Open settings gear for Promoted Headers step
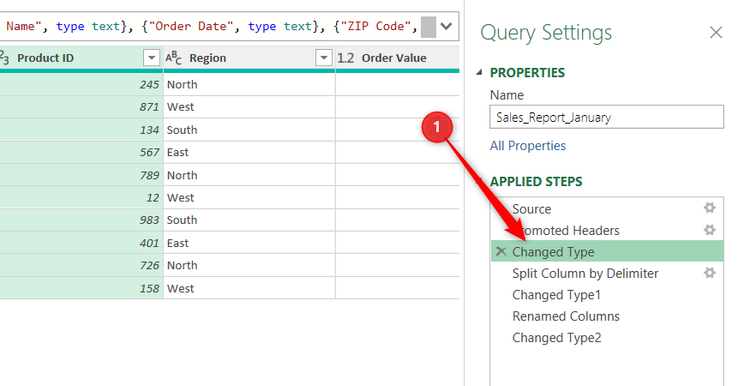This screenshot has width=750, height=386. [709, 230]
